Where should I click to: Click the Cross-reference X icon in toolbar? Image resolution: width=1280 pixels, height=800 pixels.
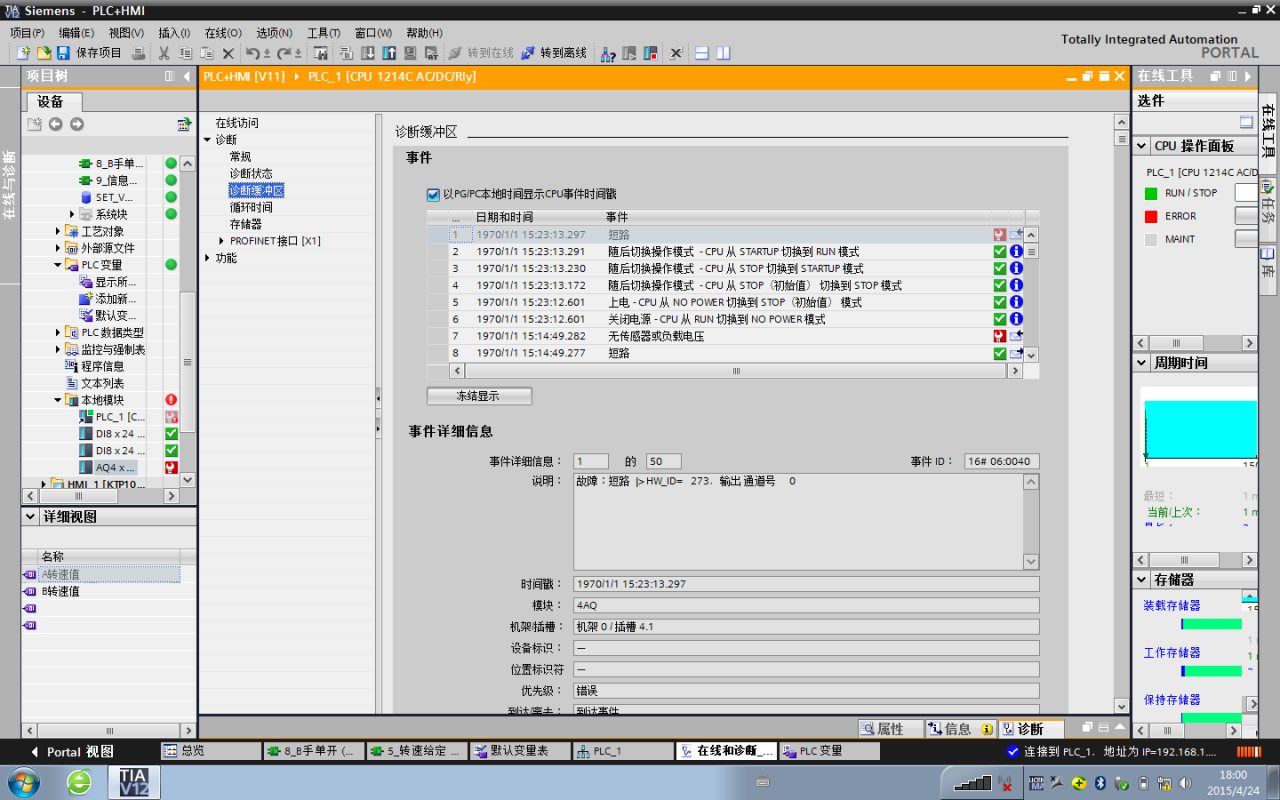point(676,53)
